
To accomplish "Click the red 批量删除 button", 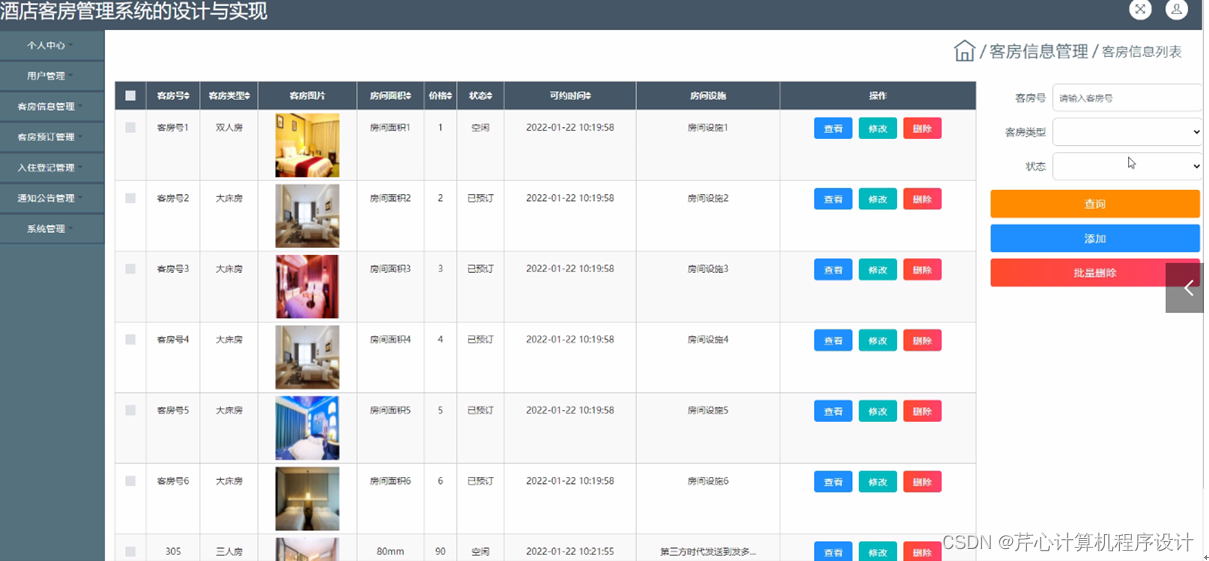I will click(1095, 273).
